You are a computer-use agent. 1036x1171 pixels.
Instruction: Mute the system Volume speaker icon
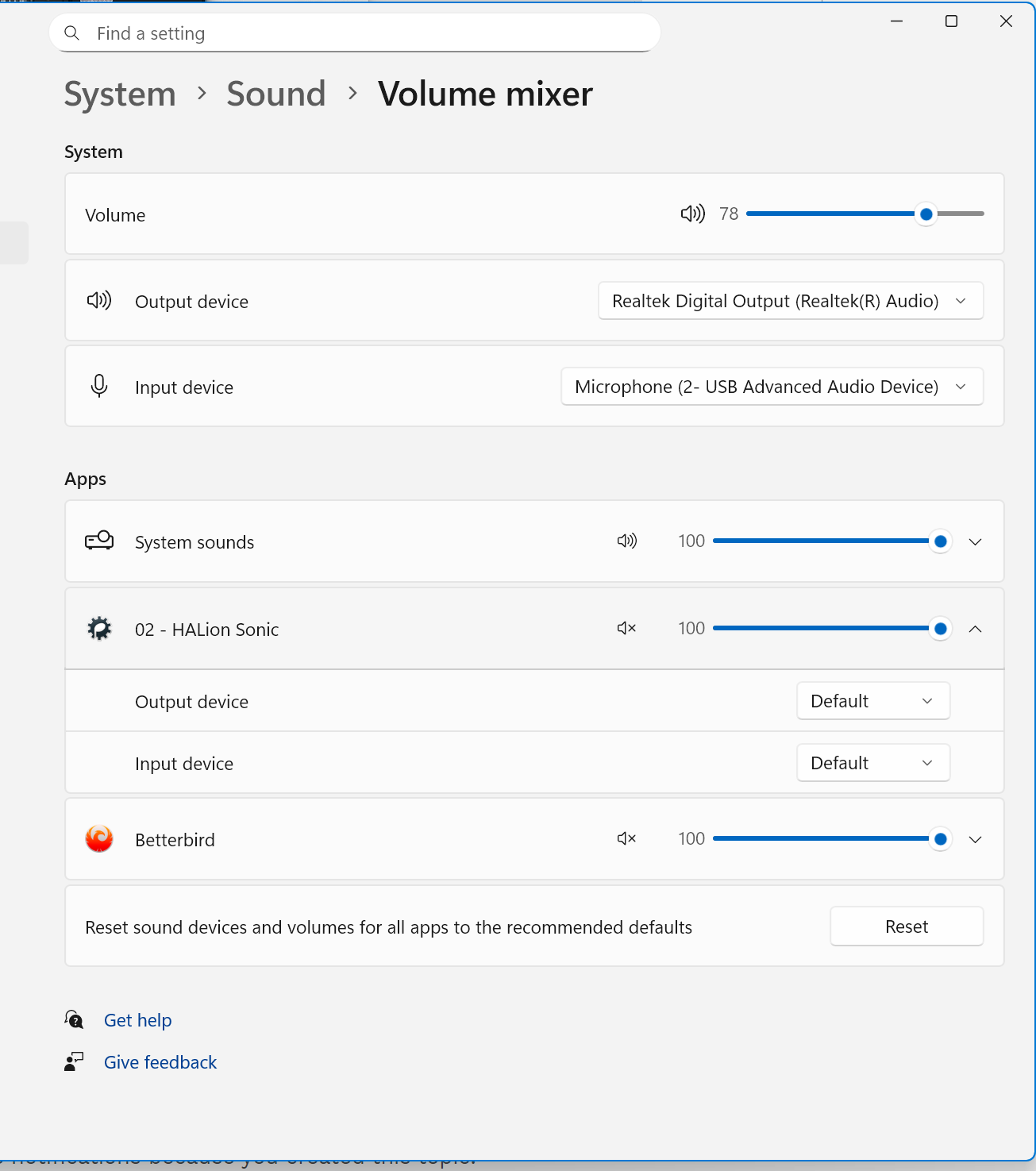[x=692, y=214]
